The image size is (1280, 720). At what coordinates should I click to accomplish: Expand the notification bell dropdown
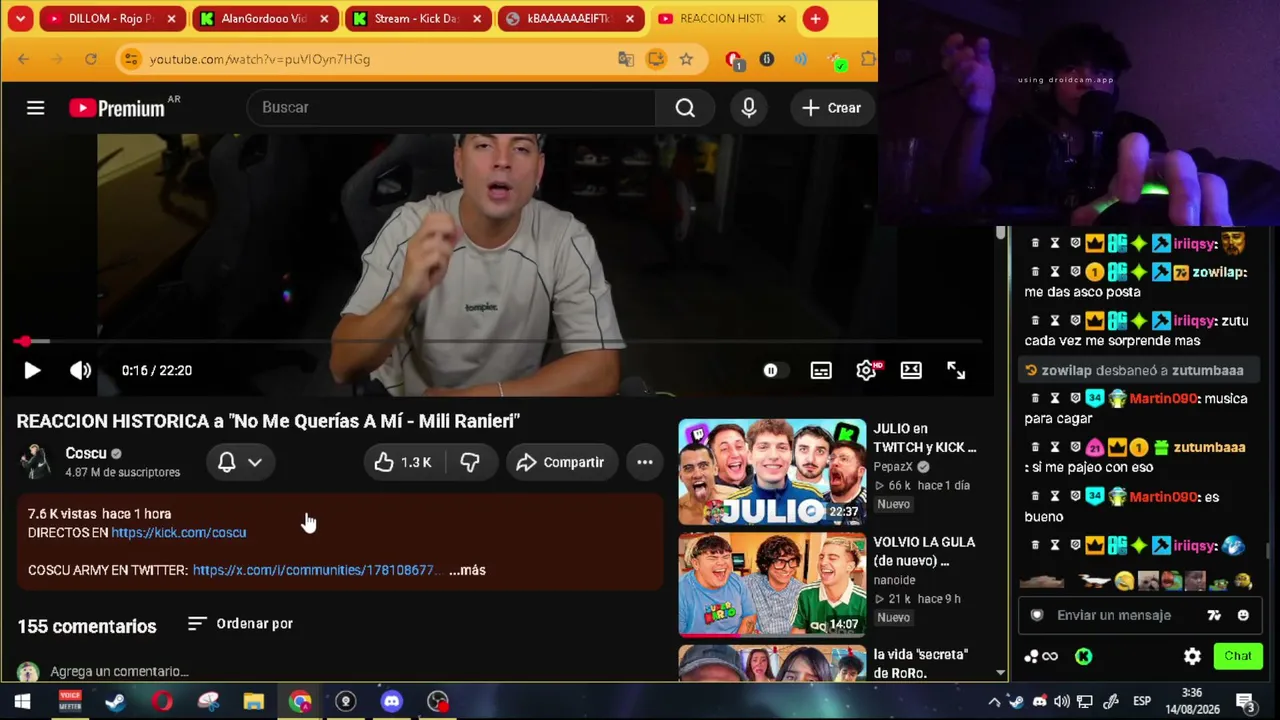(240, 462)
